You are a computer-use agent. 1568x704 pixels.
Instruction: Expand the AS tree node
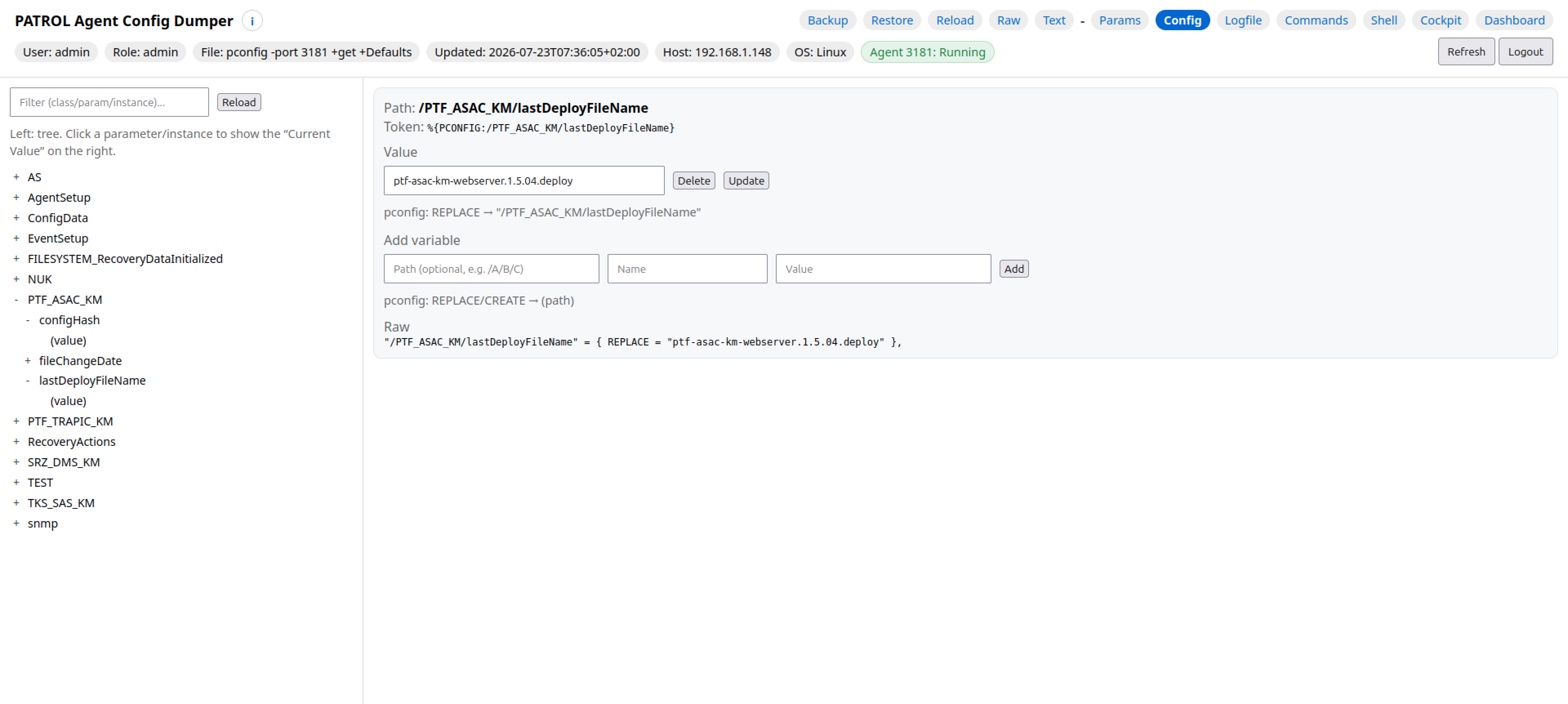[x=16, y=177]
